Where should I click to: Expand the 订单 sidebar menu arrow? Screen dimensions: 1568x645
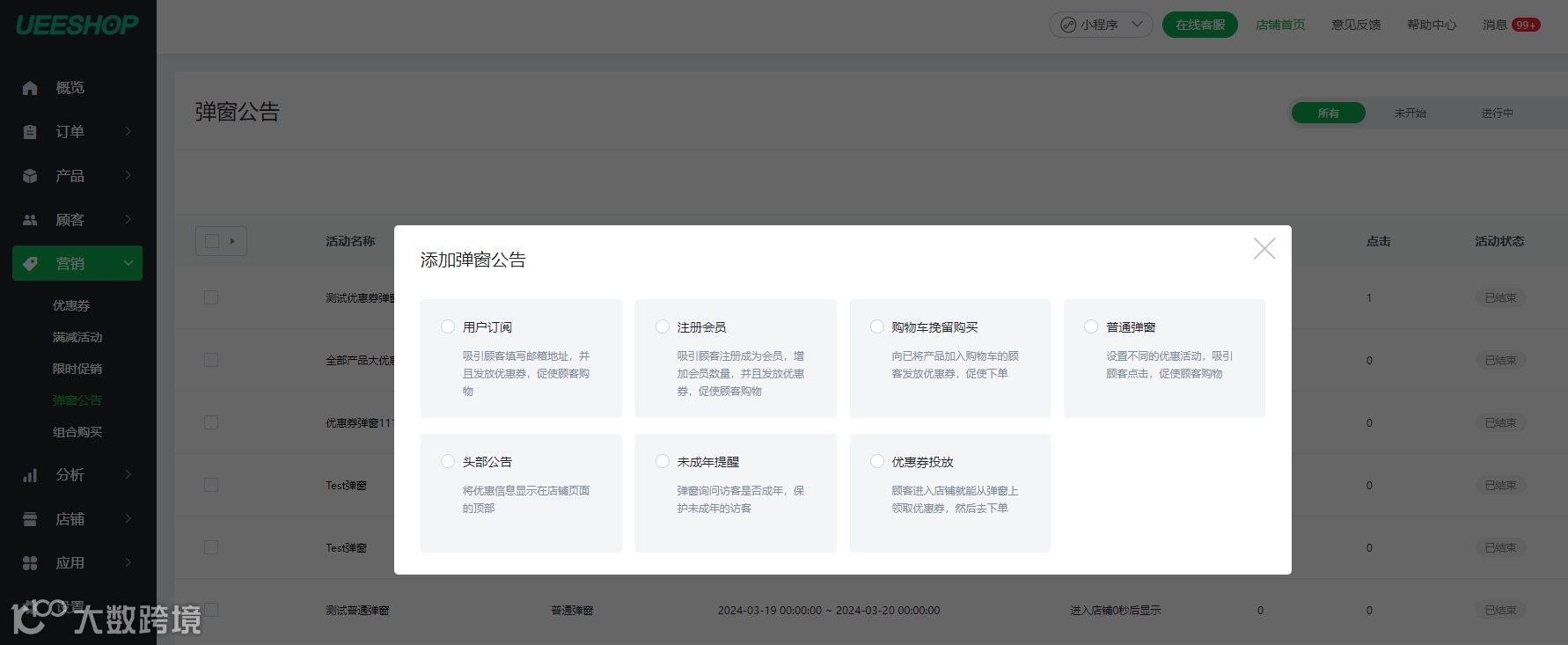pos(128,131)
